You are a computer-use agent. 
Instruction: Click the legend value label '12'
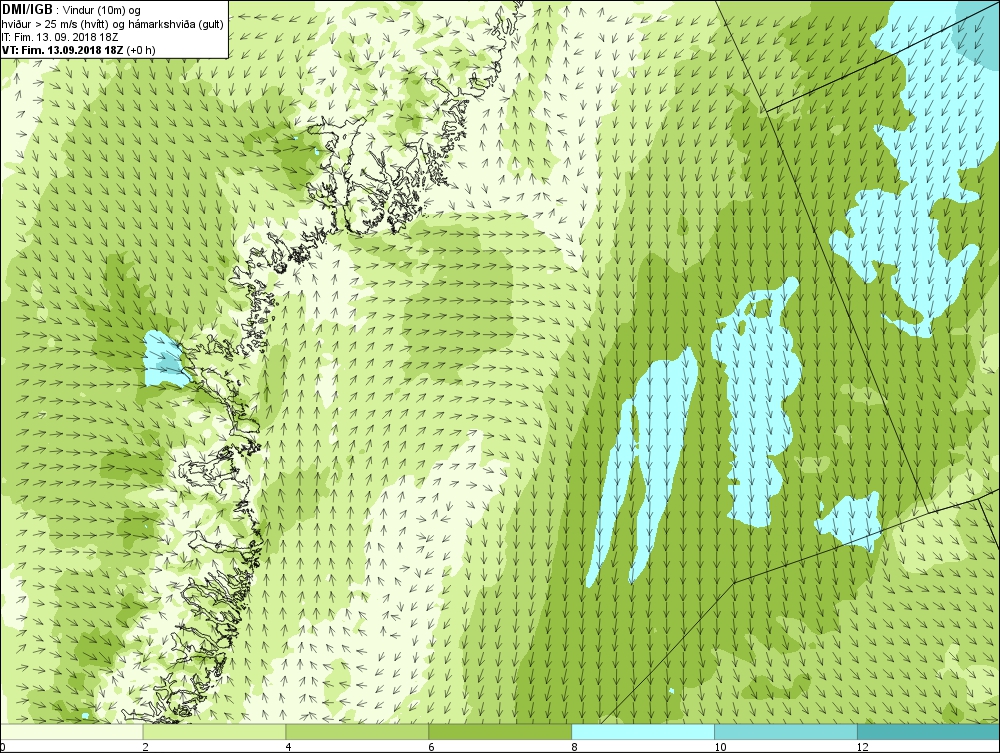pyautogui.click(x=862, y=747)
